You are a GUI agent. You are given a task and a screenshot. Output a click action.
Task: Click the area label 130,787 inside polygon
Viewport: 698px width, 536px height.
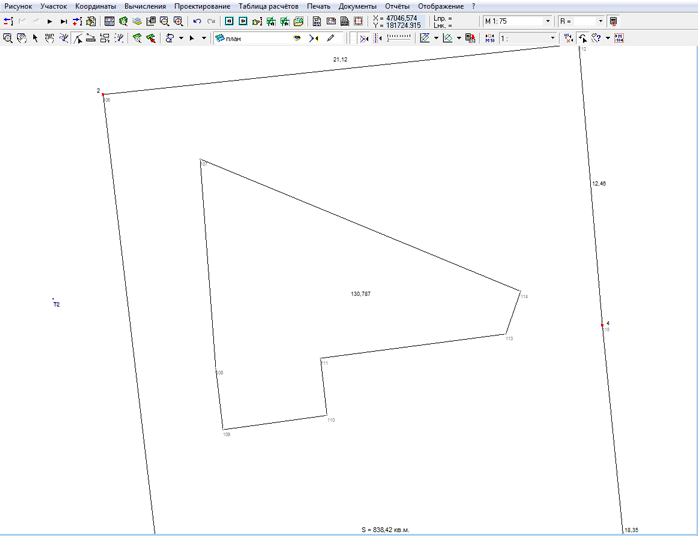point(361,294)
